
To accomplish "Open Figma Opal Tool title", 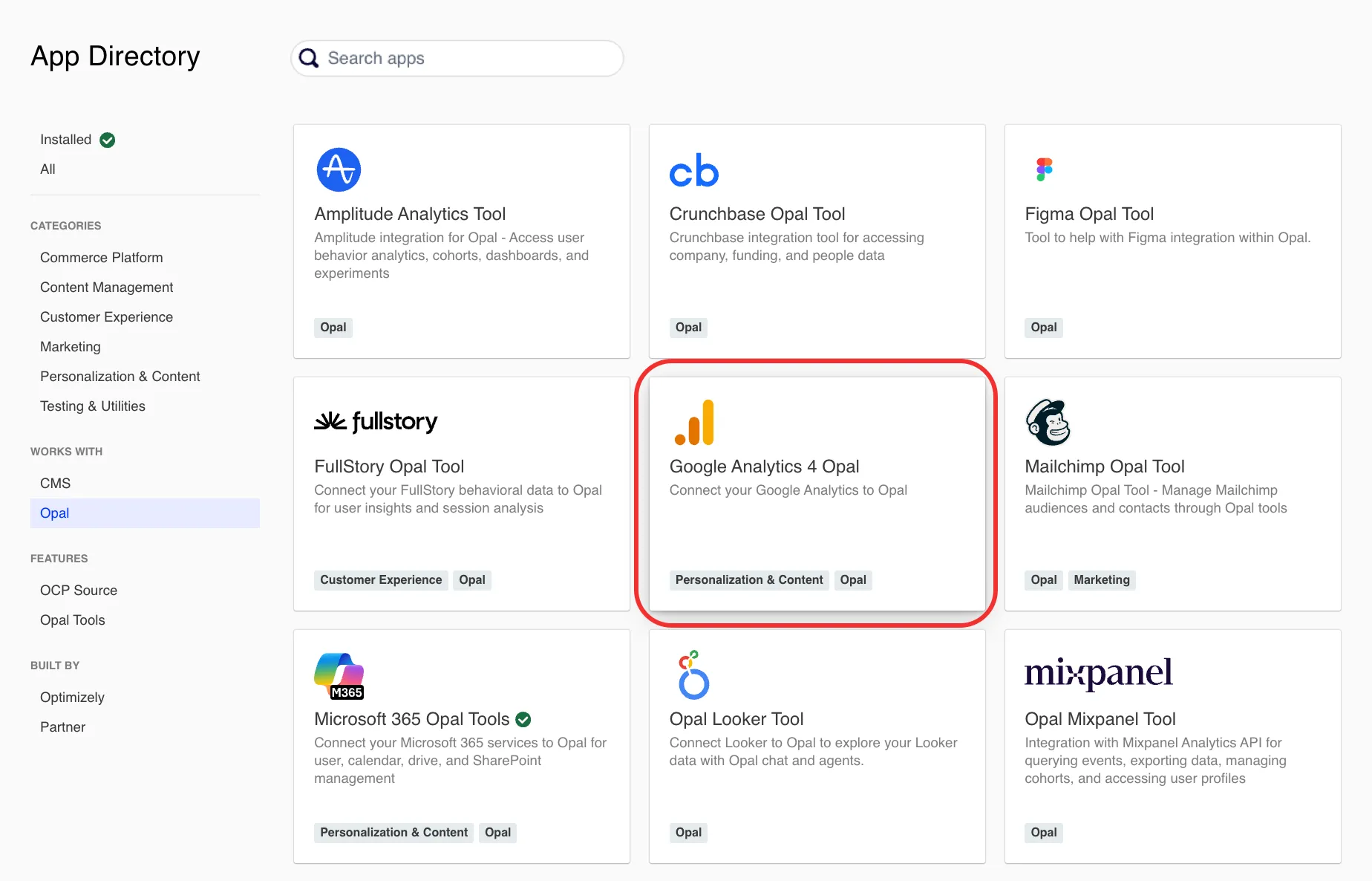I will (x=1089, y=214).
